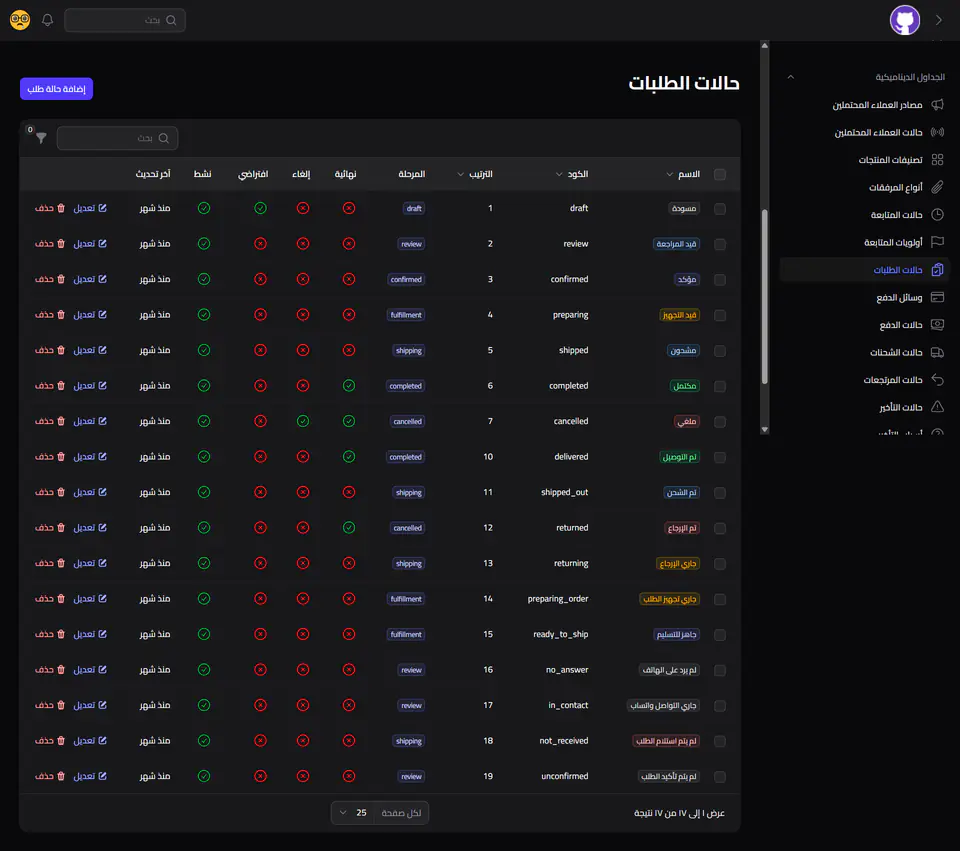Click the return arrow icon for حالات المرتجعات
The image size is (960, 851).
pos(937,380)
